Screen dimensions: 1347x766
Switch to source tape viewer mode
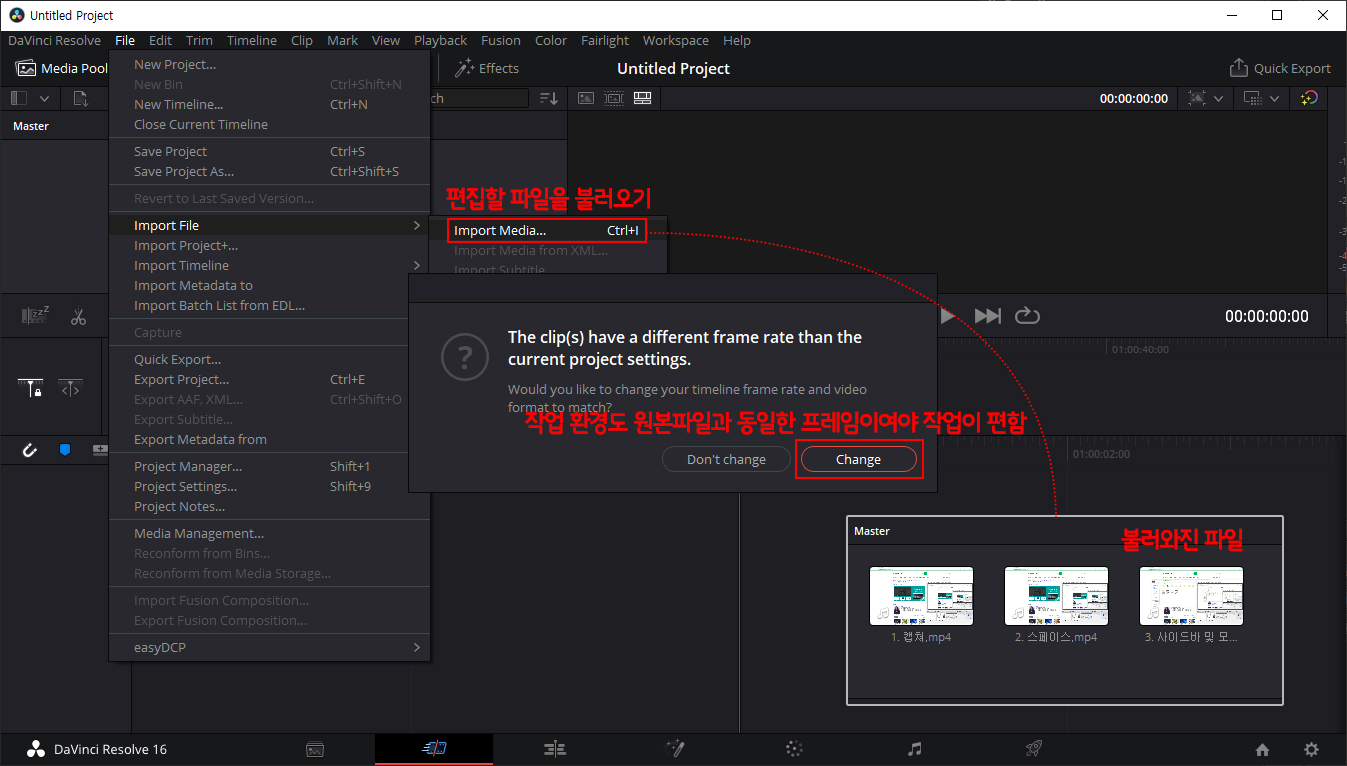(613, 98)
